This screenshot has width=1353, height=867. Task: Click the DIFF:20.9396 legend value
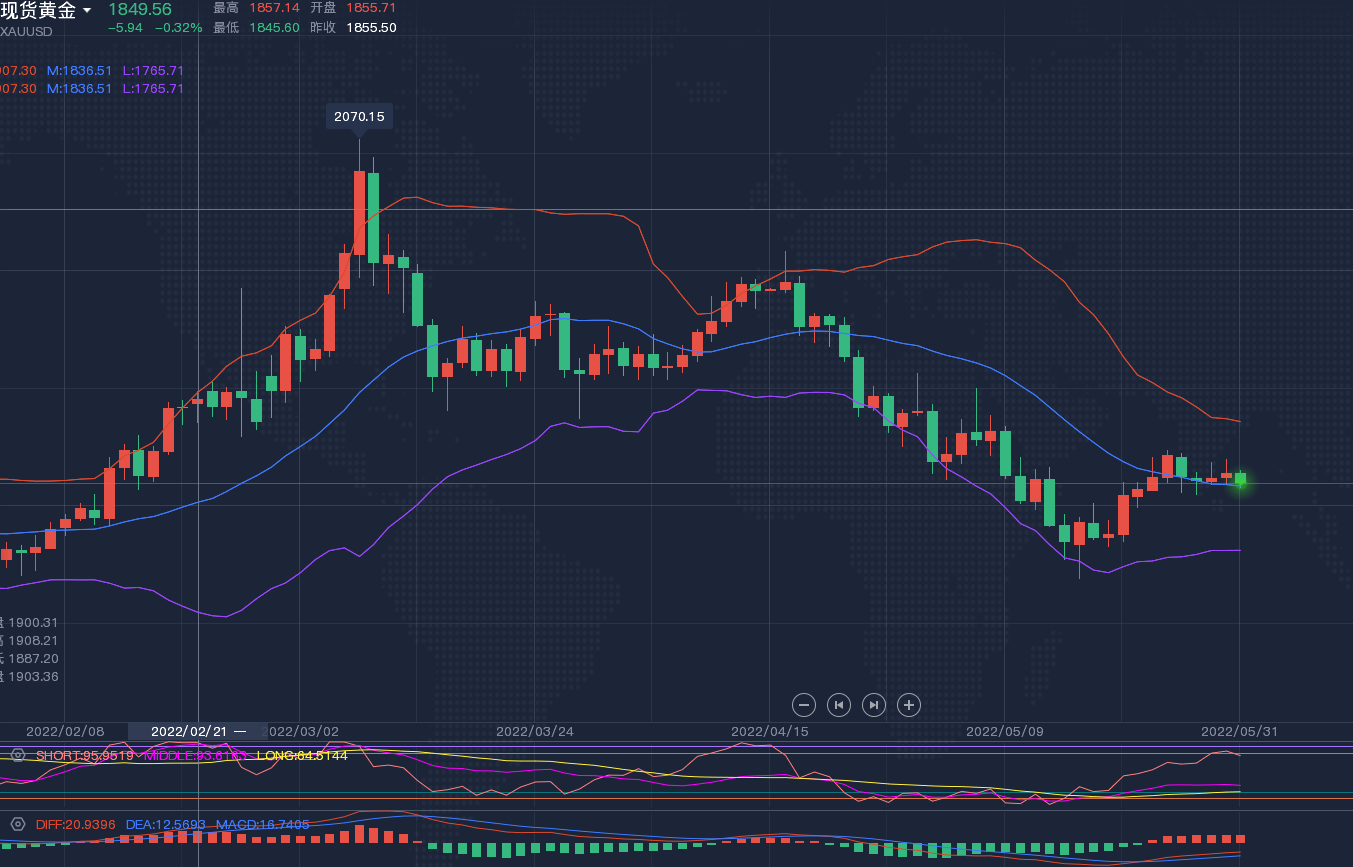coord(75,825)
